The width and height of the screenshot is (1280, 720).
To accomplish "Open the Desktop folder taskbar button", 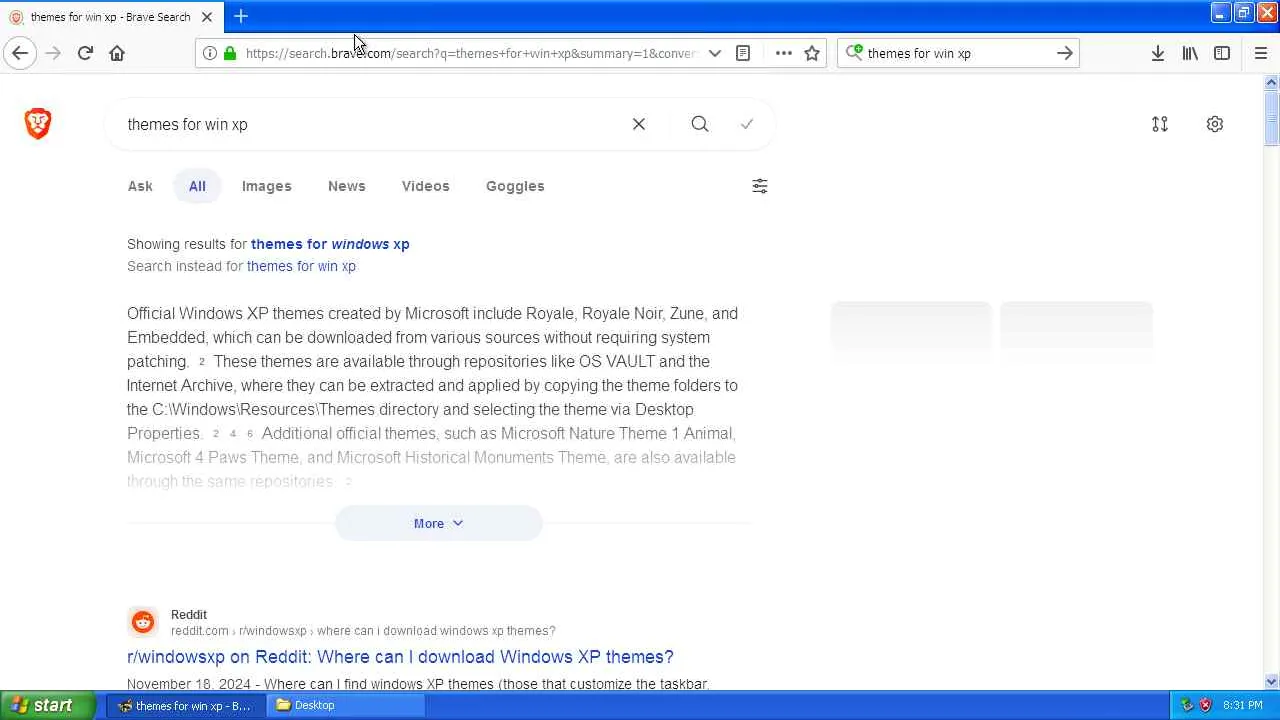I will (346, 705).
